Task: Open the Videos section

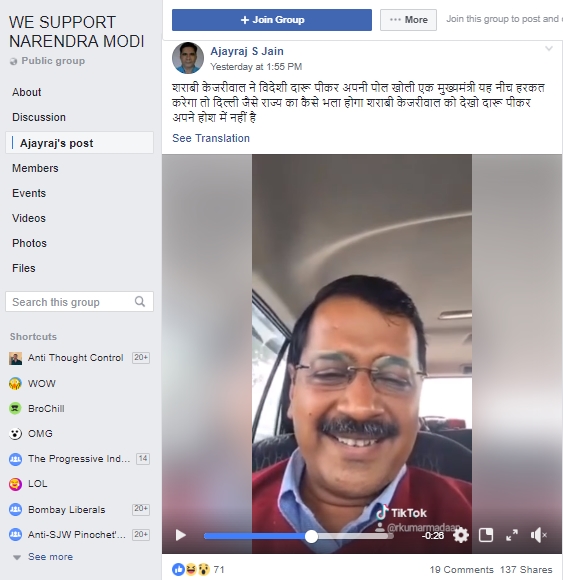Action: point(29,218)
